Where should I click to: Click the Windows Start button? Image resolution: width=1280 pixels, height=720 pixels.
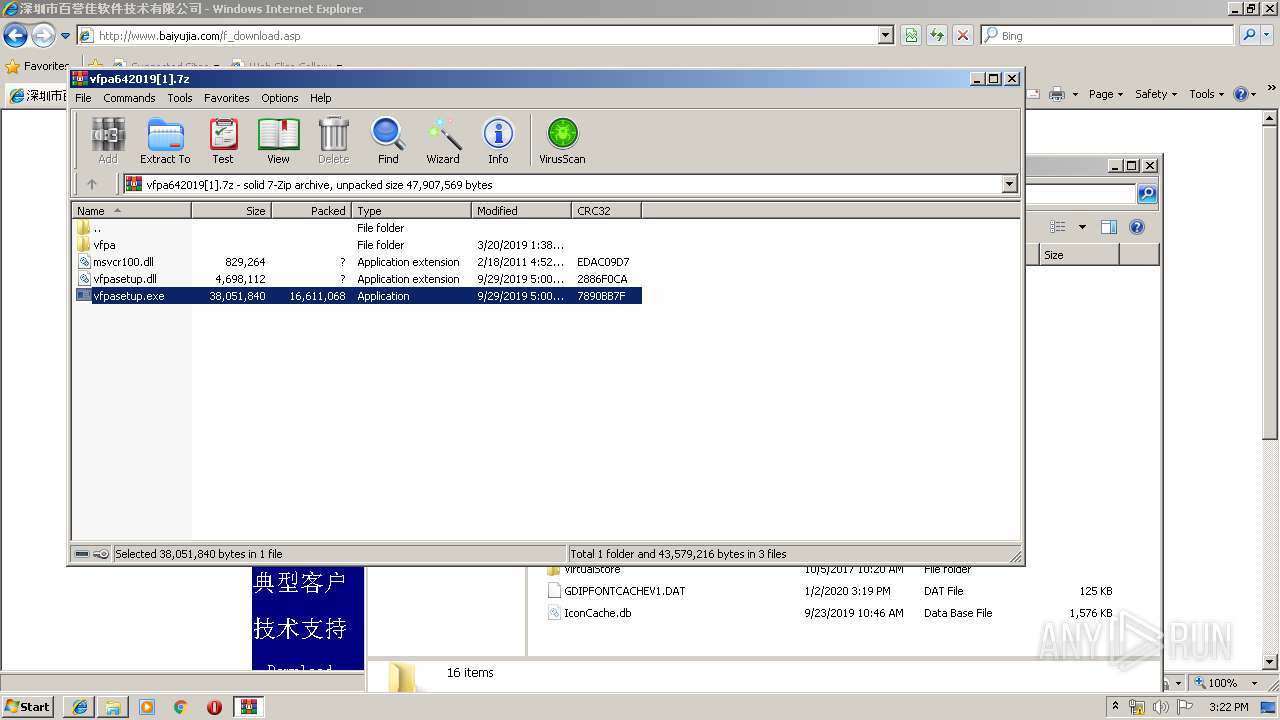pos(28,707)
